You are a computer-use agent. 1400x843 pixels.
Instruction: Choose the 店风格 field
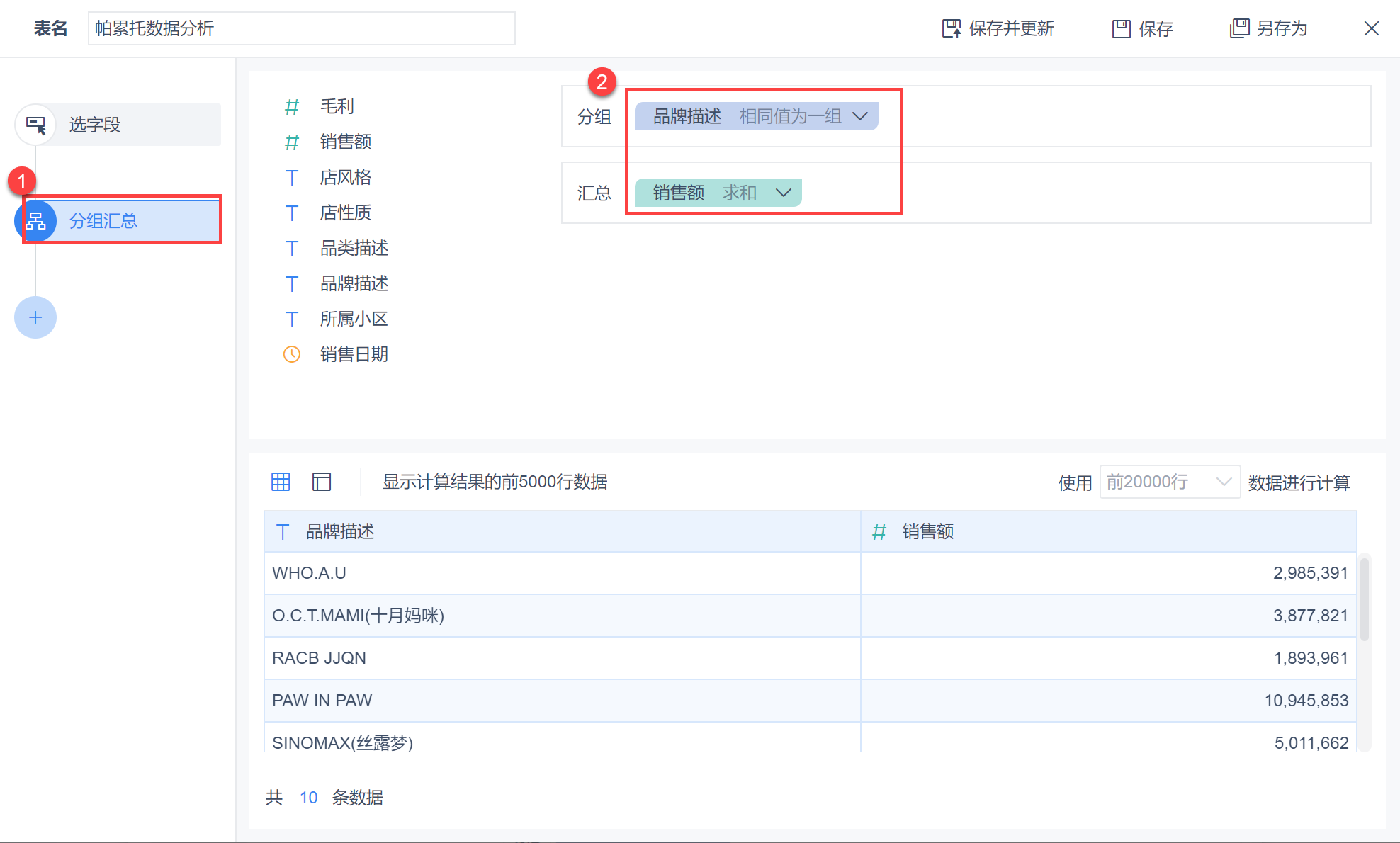pyautogui.click(x=345, y=177)
